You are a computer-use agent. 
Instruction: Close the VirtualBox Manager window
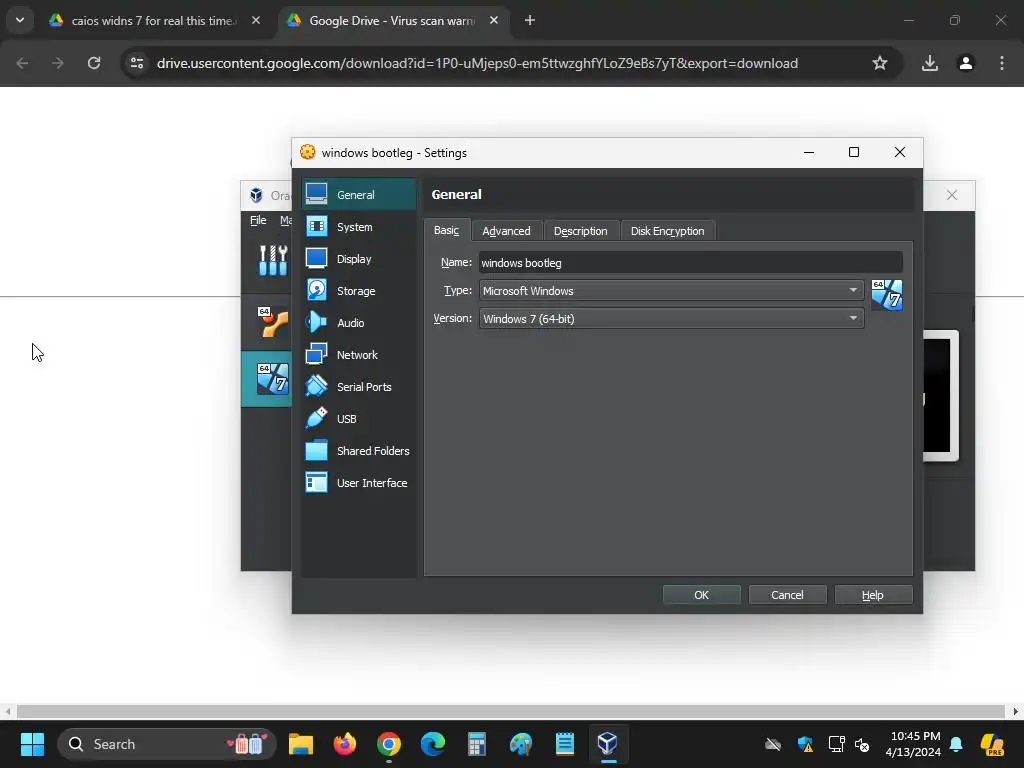click(x=952, y=195)
